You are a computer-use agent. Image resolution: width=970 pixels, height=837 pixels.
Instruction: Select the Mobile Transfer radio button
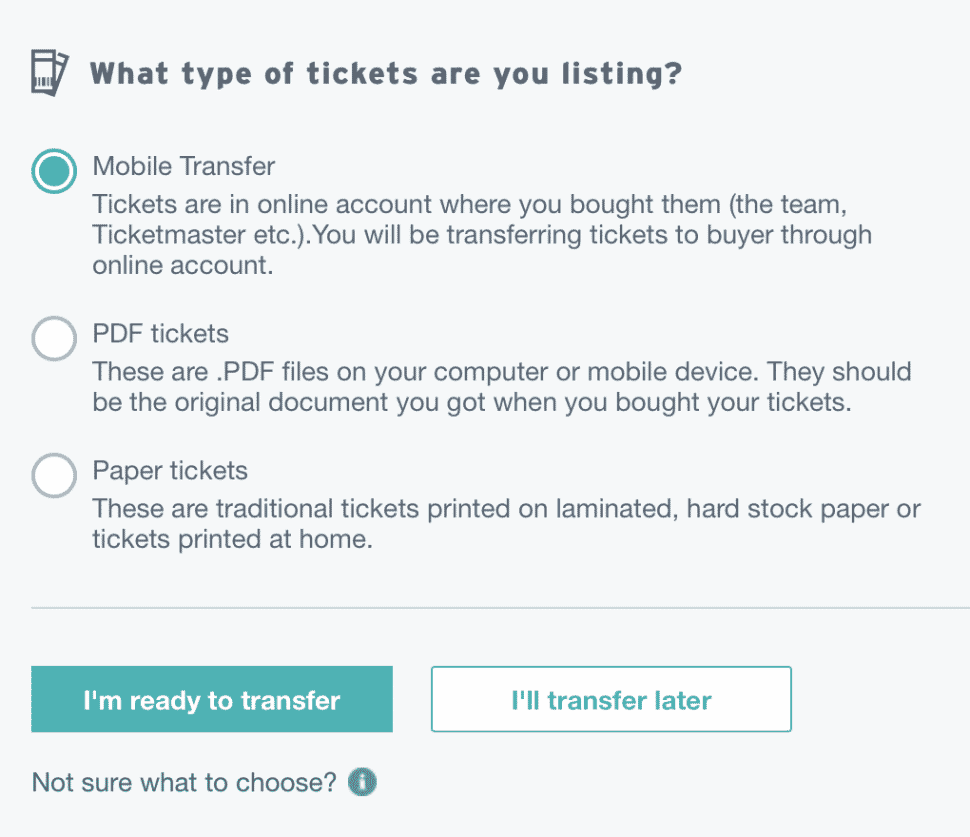click(x=54, y=171)
